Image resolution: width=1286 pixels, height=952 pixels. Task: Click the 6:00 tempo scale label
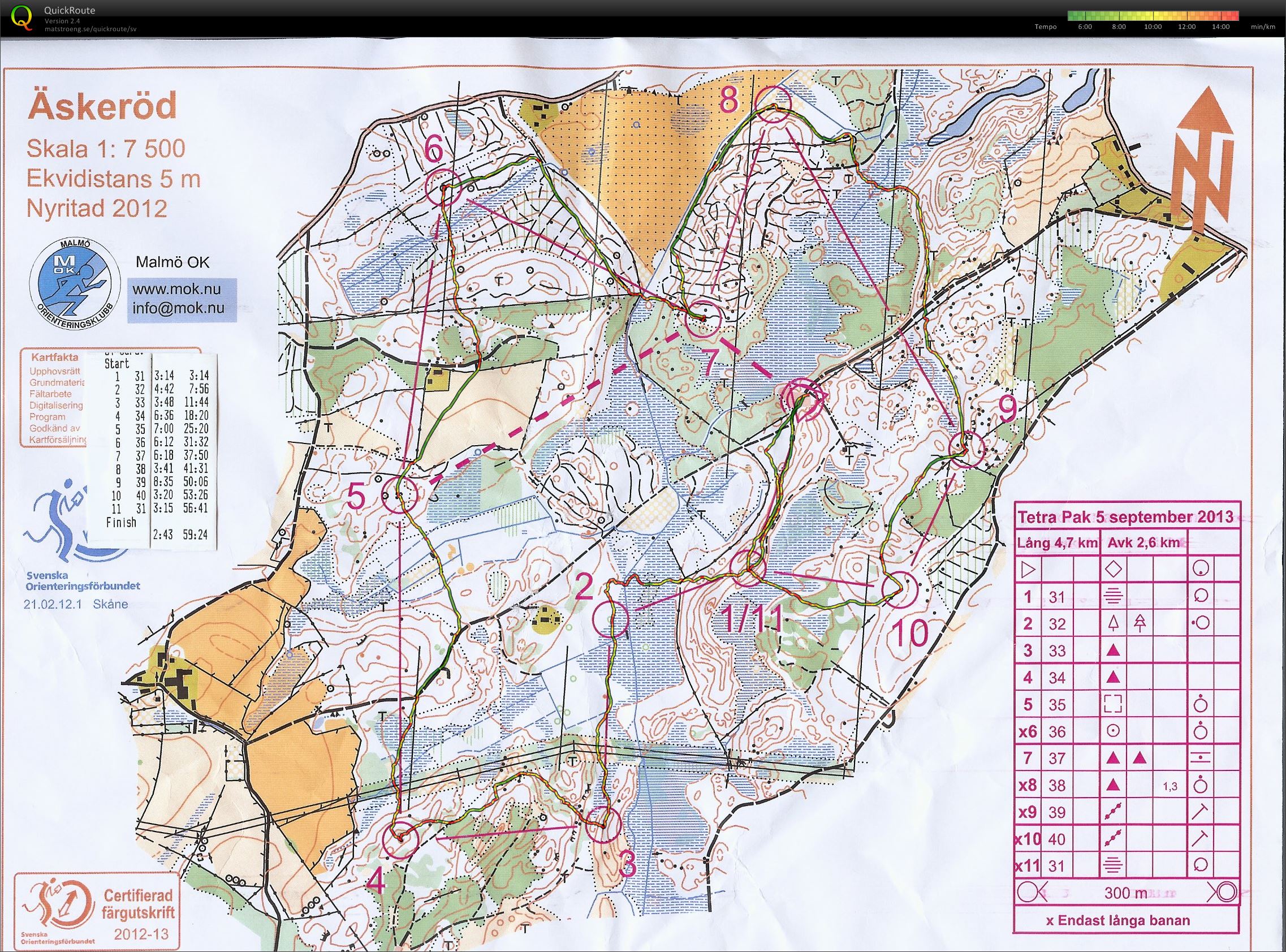coord(1085,27)
